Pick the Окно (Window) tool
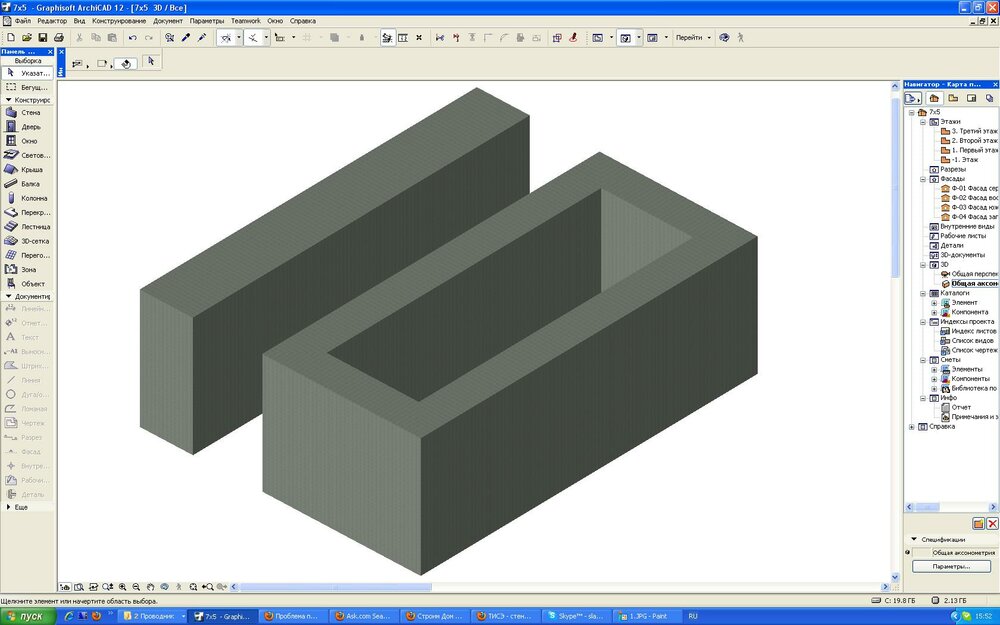Viewport: 1000px width, 625px height. coord(30,141)
